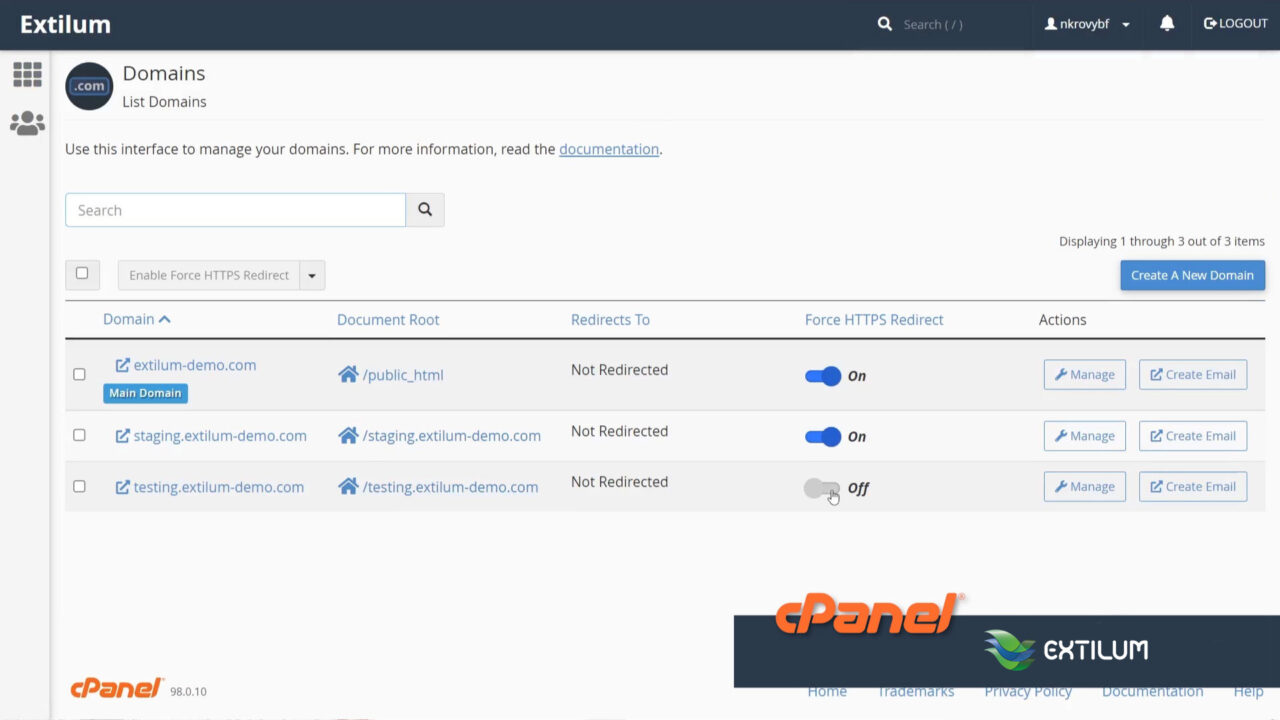Click inside the domain search input field
The width and height of the screenshot is (1280, 720).
[235, 210]
